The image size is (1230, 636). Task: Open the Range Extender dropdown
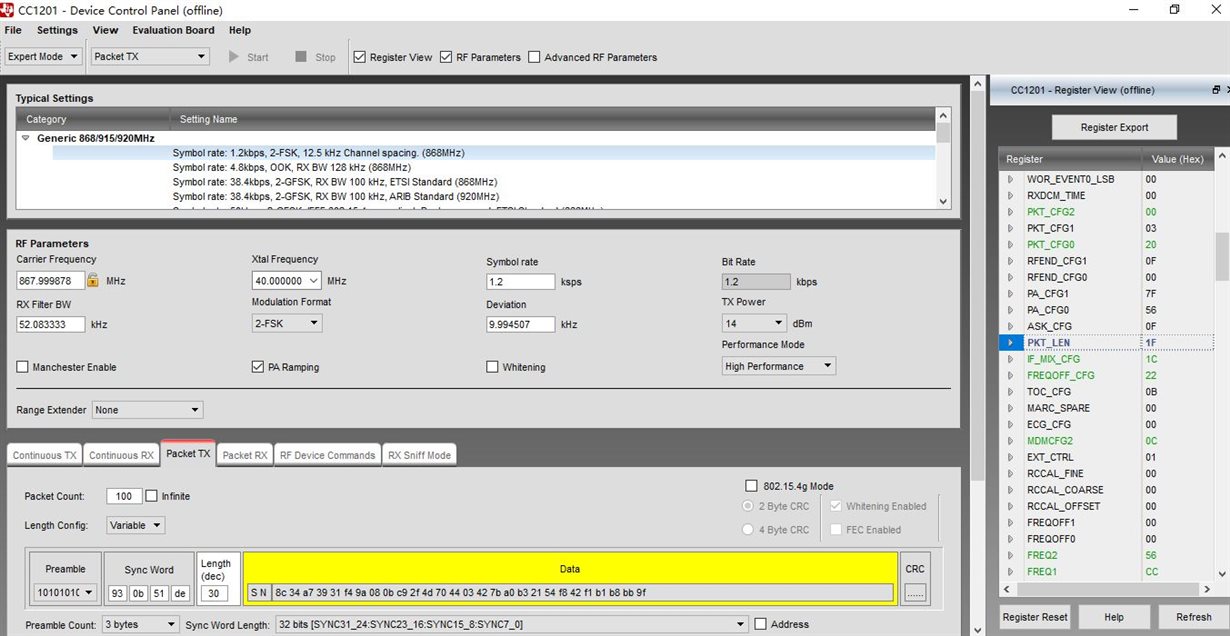point(147,410)
